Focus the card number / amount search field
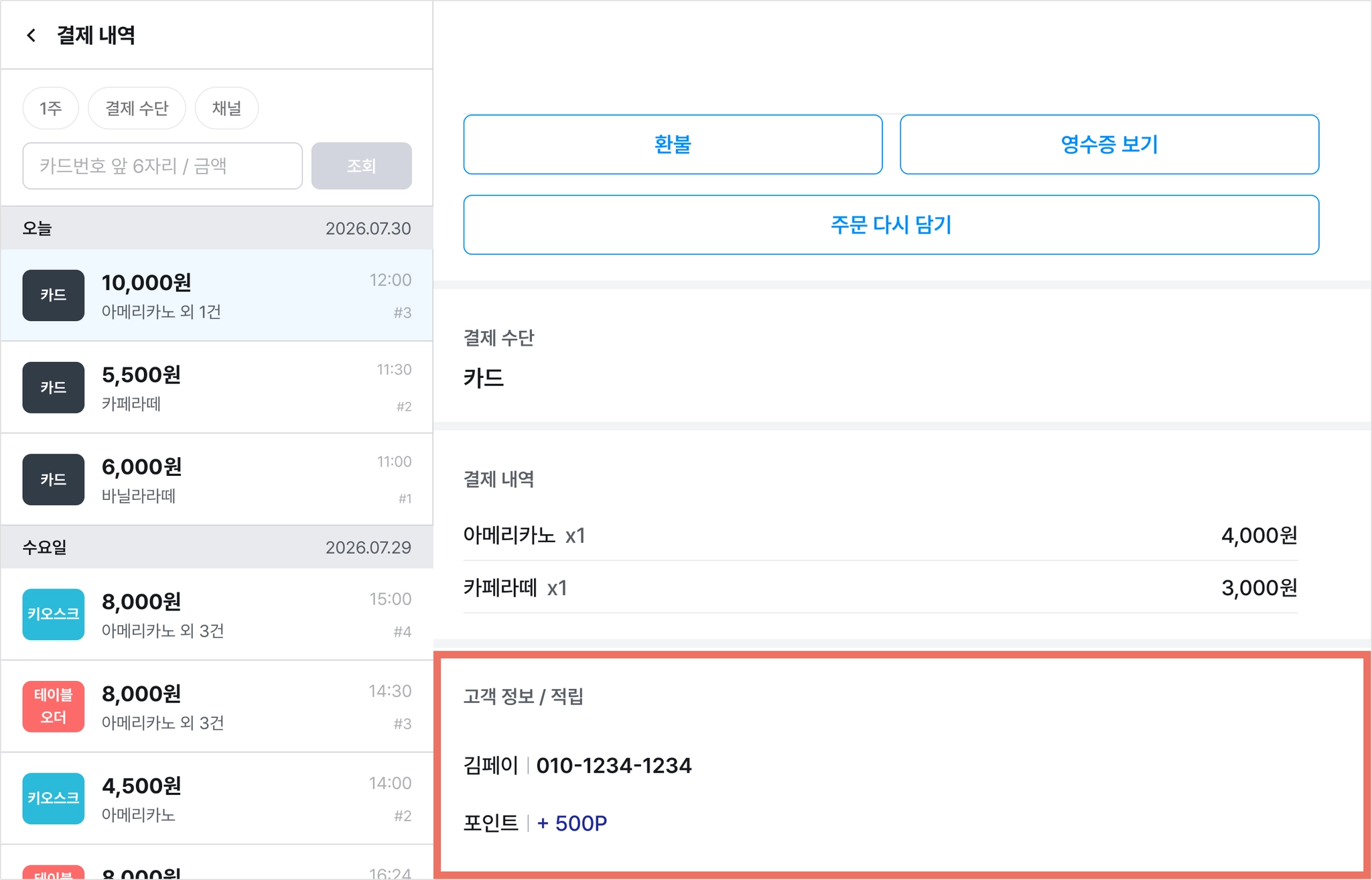Viewport: 1372px width, 880px height. [163, 166]
